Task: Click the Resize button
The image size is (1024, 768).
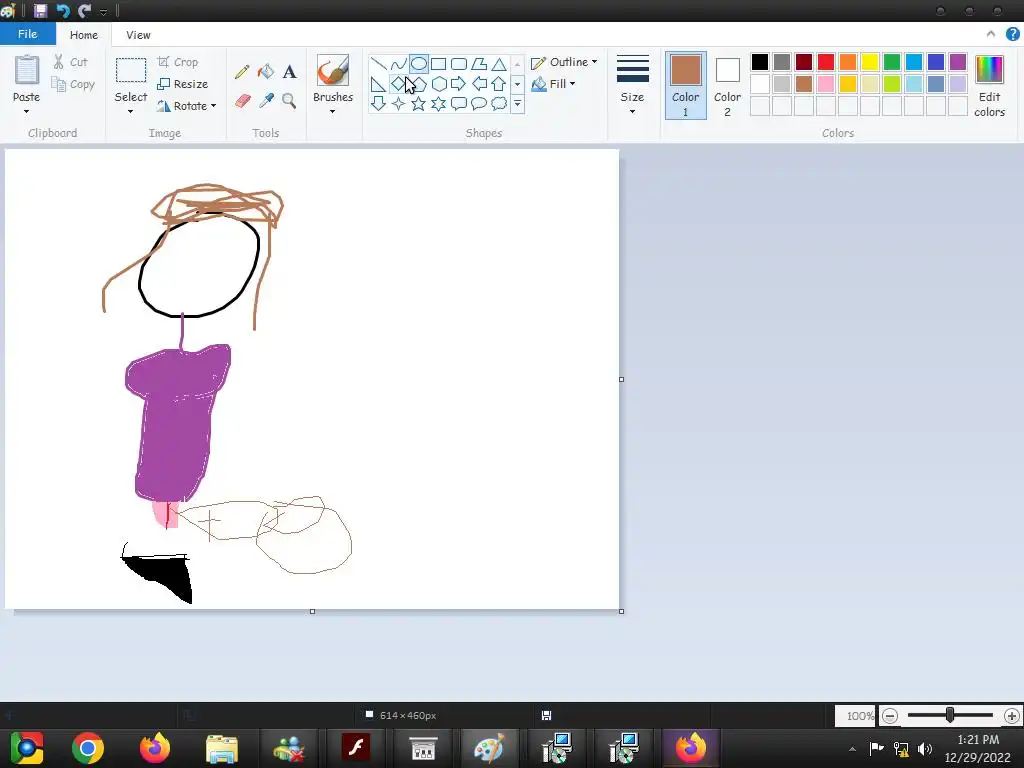Action: pos(182,84)
